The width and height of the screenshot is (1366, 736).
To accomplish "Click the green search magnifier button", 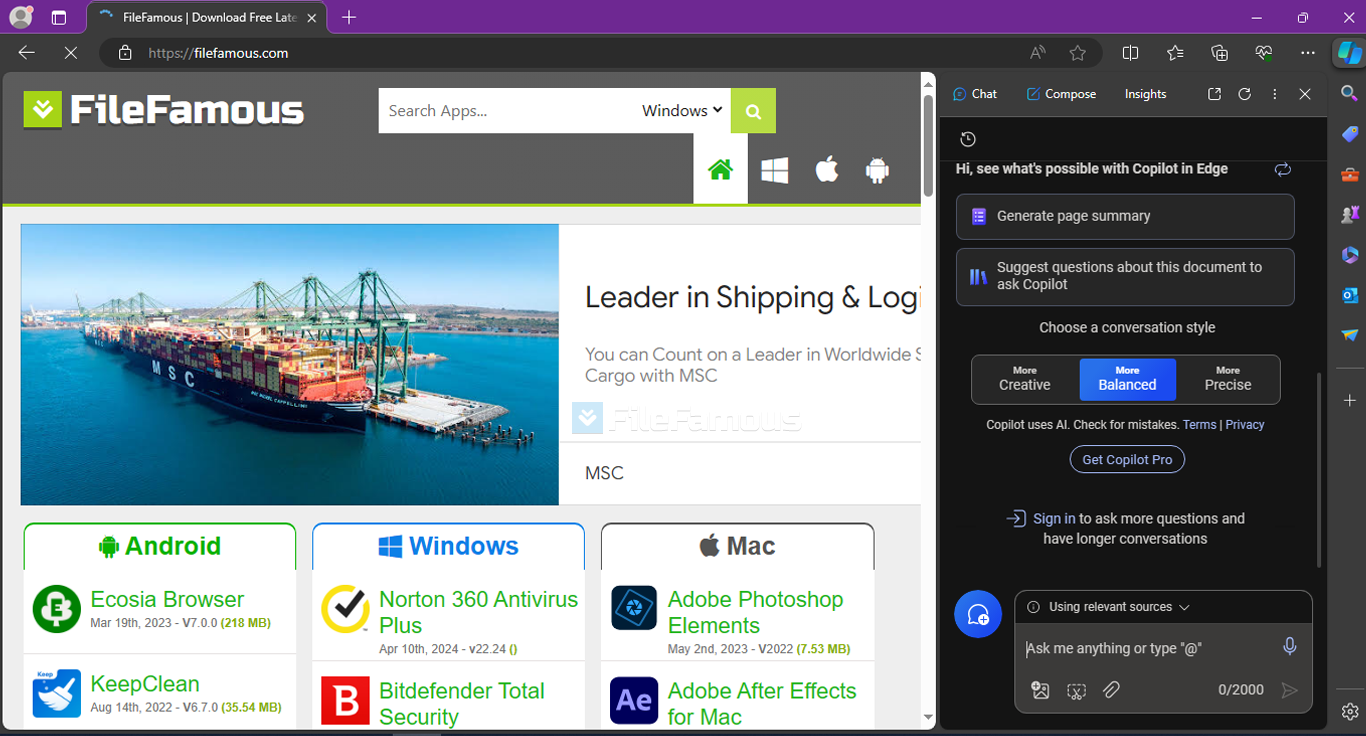I will (x=753, y=111).
